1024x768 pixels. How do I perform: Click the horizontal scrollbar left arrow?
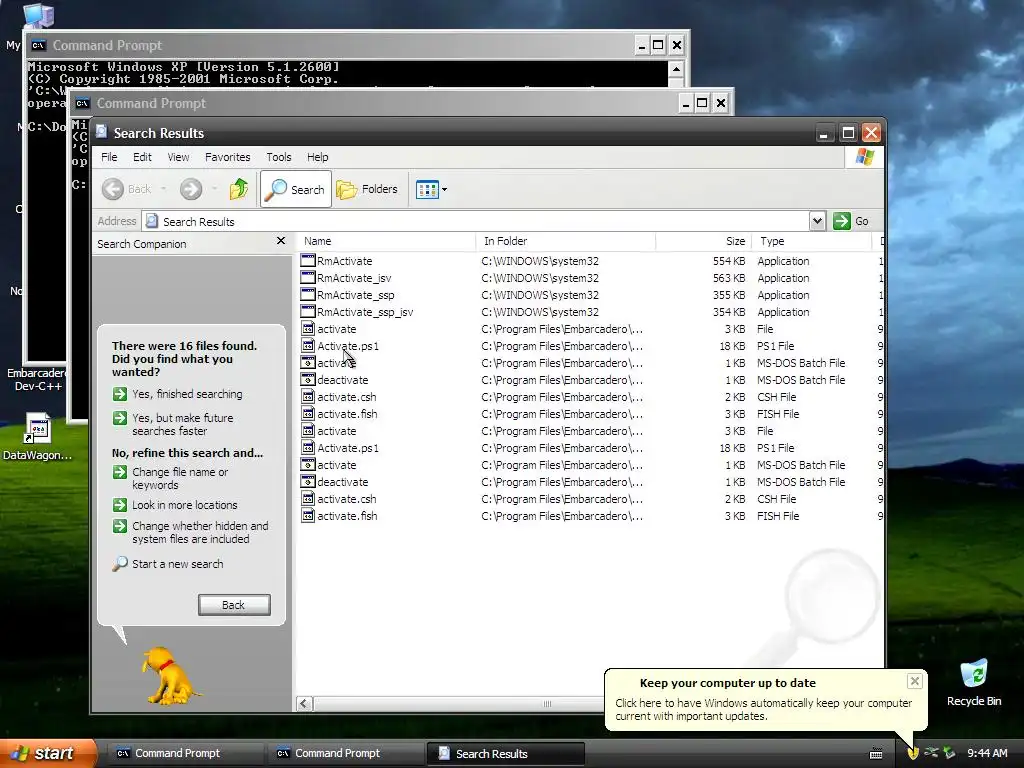tap(304, 703)
